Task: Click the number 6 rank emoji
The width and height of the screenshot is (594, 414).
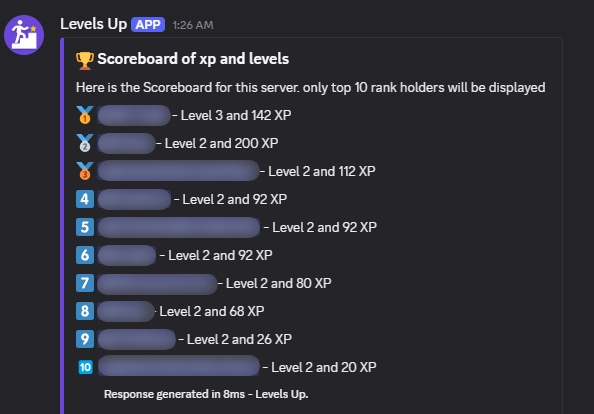Action: coord(85,255)
